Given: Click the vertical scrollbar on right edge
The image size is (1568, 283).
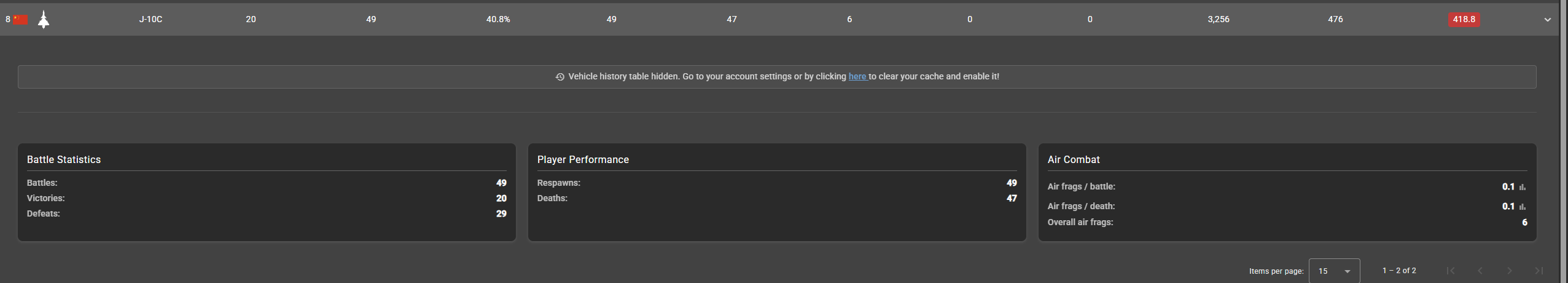Looking at the screenshot, I should (x=1564, y=141).
